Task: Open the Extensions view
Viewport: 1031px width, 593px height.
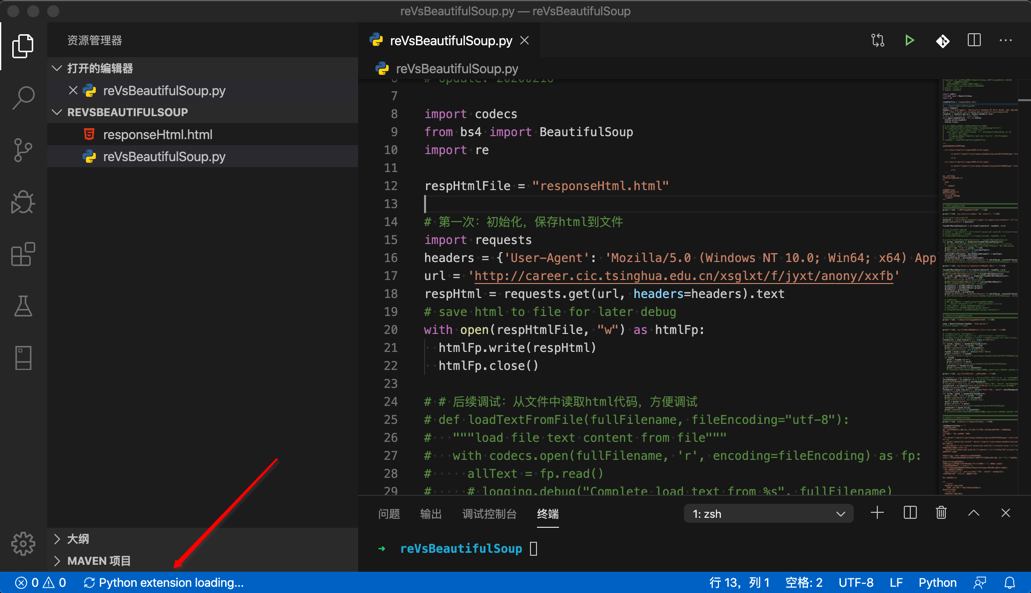Action: [x=23, y=254]
